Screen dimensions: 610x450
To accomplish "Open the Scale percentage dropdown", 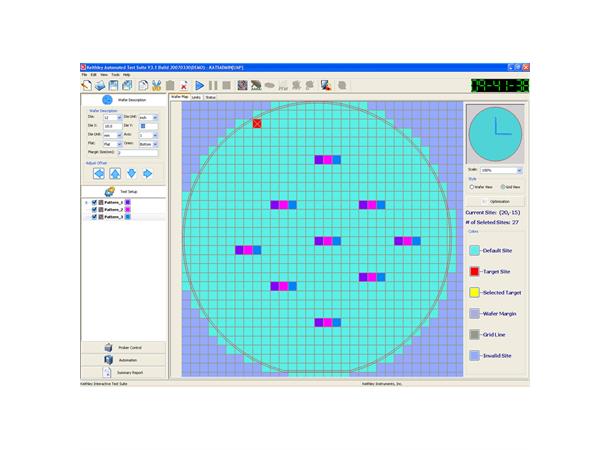I will (518, 171).
